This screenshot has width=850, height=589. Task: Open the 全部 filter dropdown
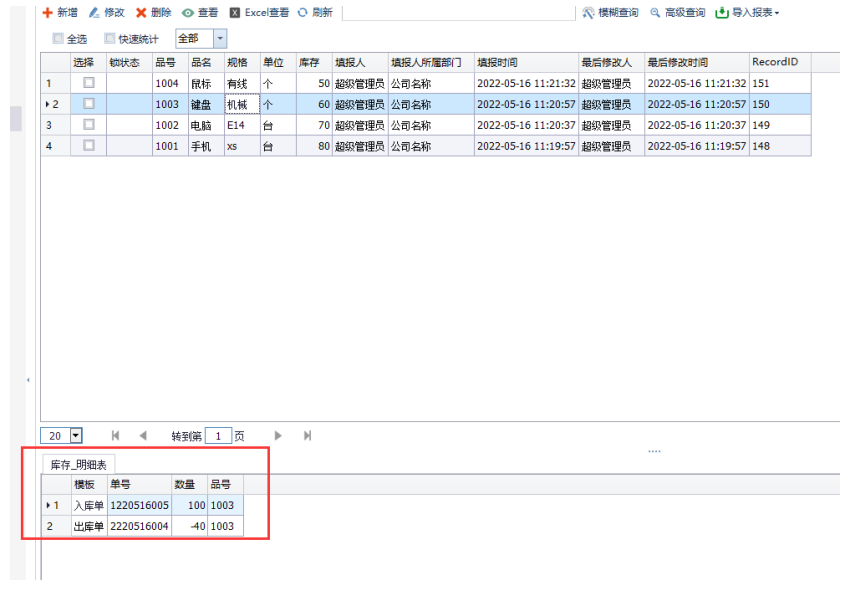219,39
